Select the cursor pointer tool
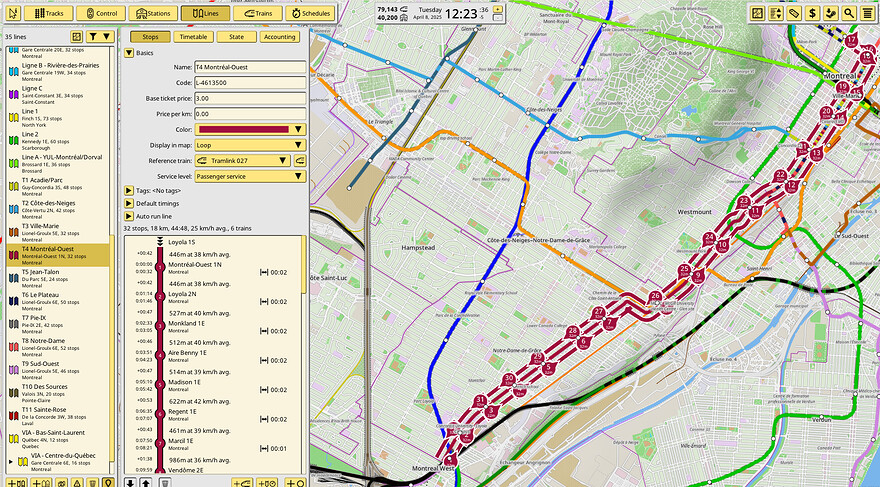 [x=13, y=13]
